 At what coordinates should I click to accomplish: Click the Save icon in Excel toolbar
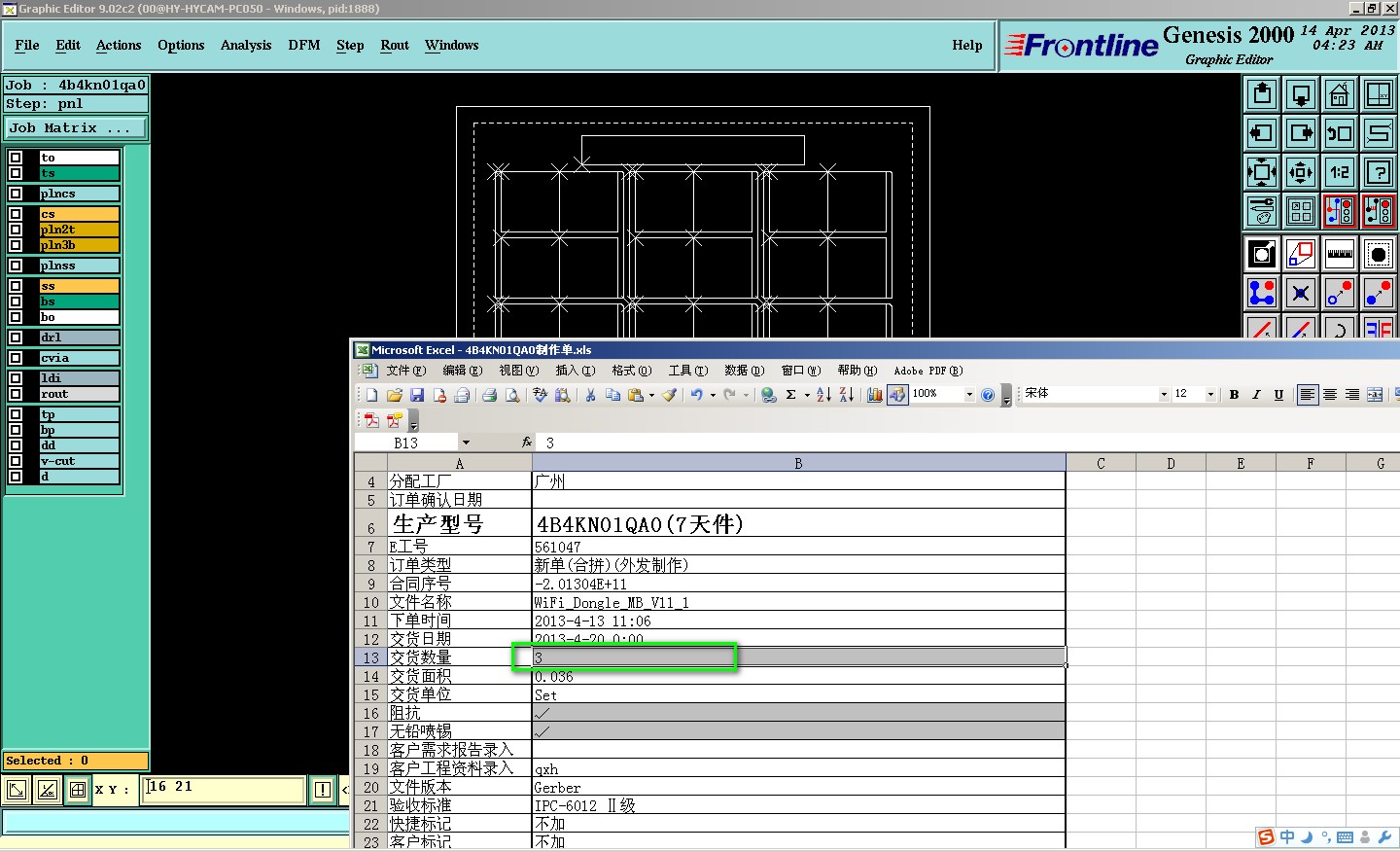tap(417, 395)
